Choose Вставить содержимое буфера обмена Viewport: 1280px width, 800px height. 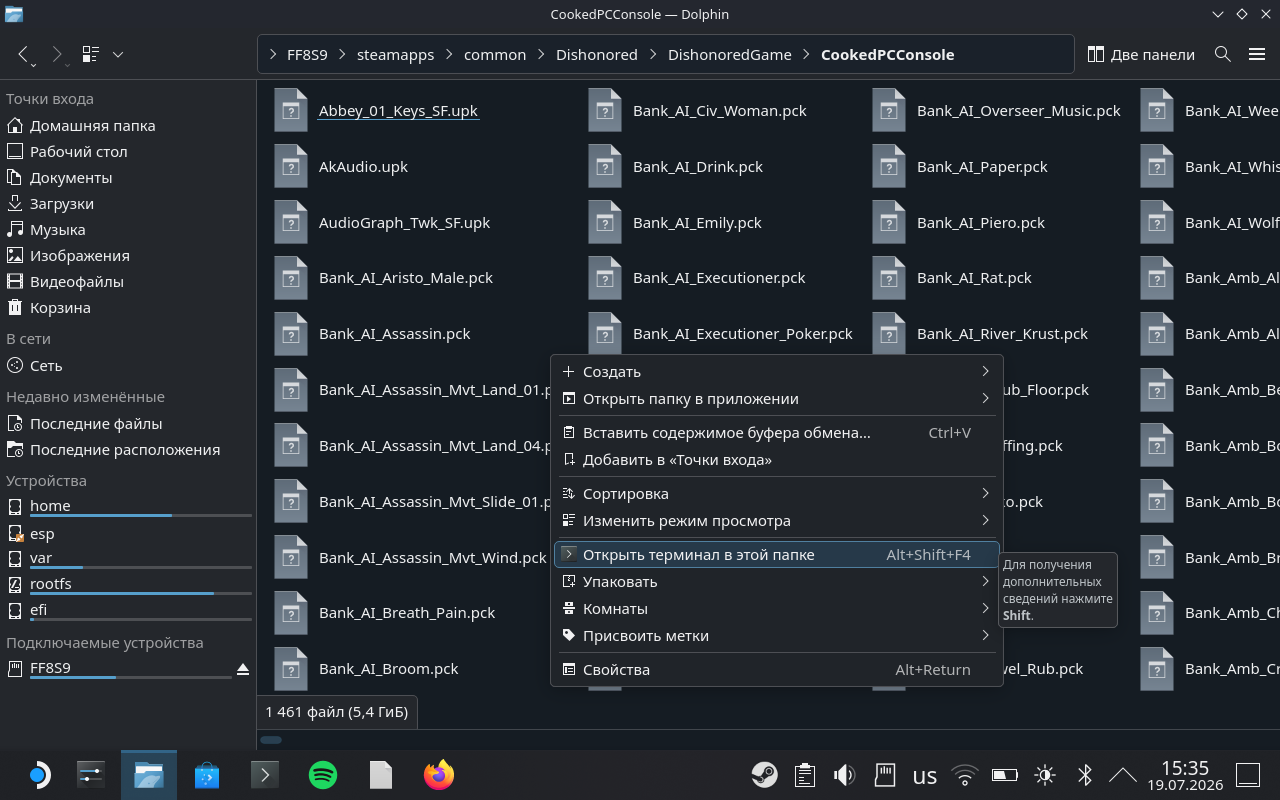pos(777,433)
